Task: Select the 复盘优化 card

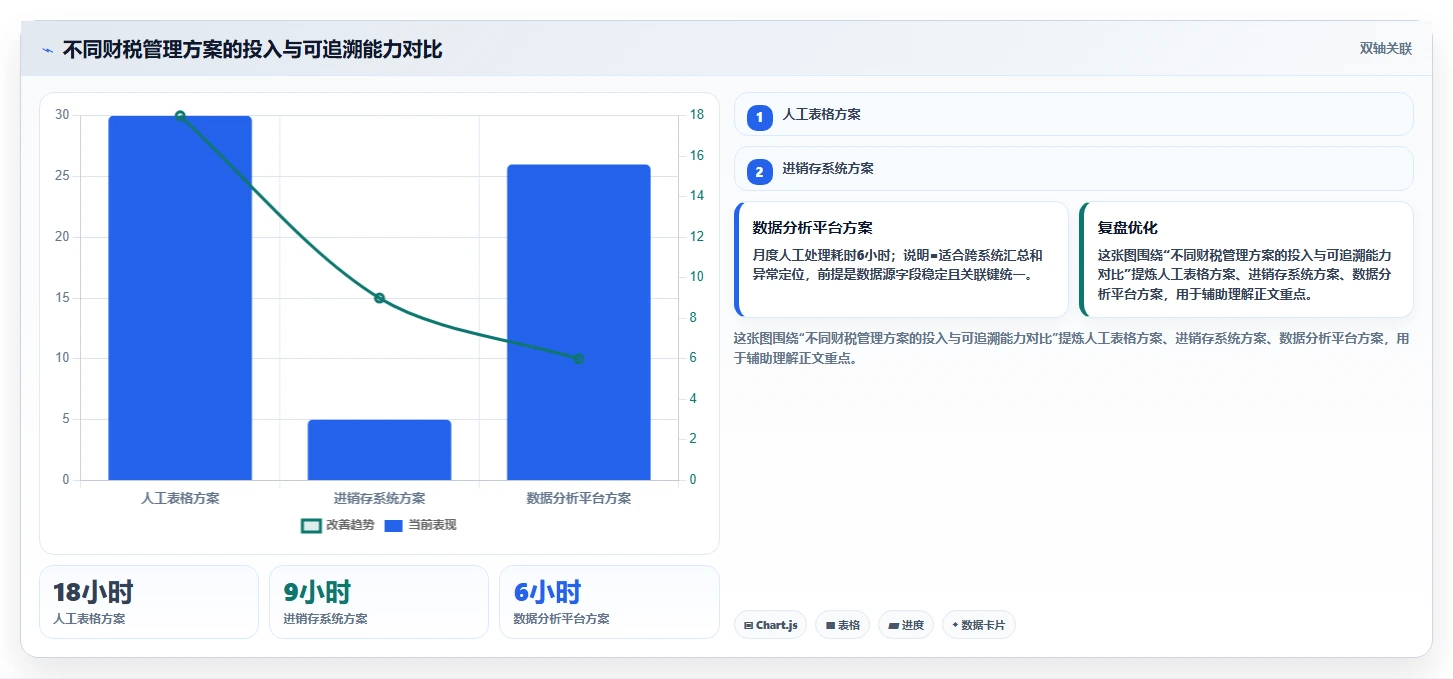Action: 1246,260
